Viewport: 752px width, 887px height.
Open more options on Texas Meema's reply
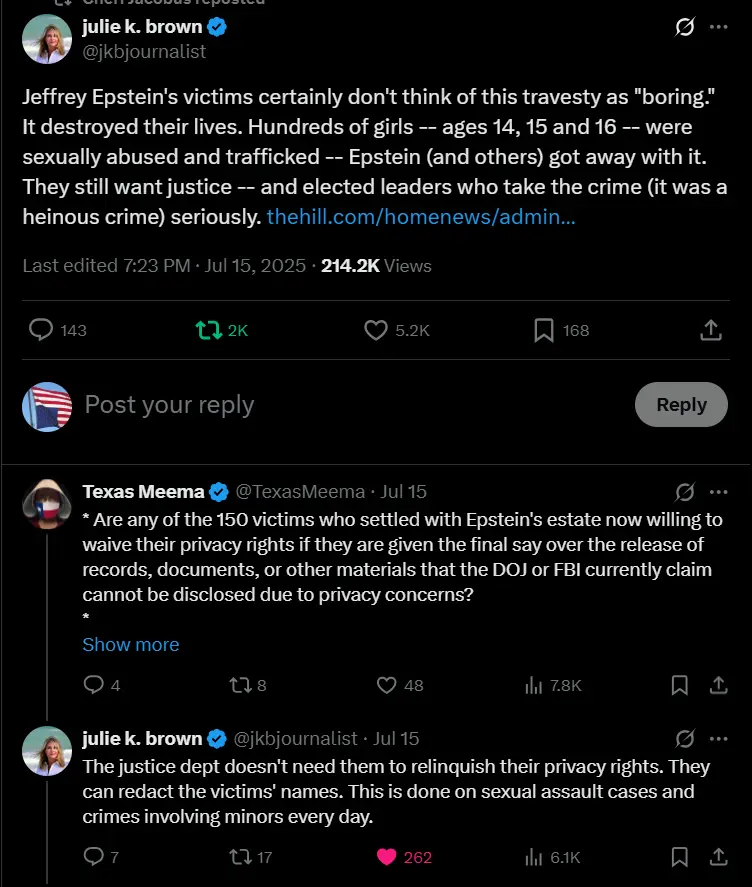tap(718, 491)
